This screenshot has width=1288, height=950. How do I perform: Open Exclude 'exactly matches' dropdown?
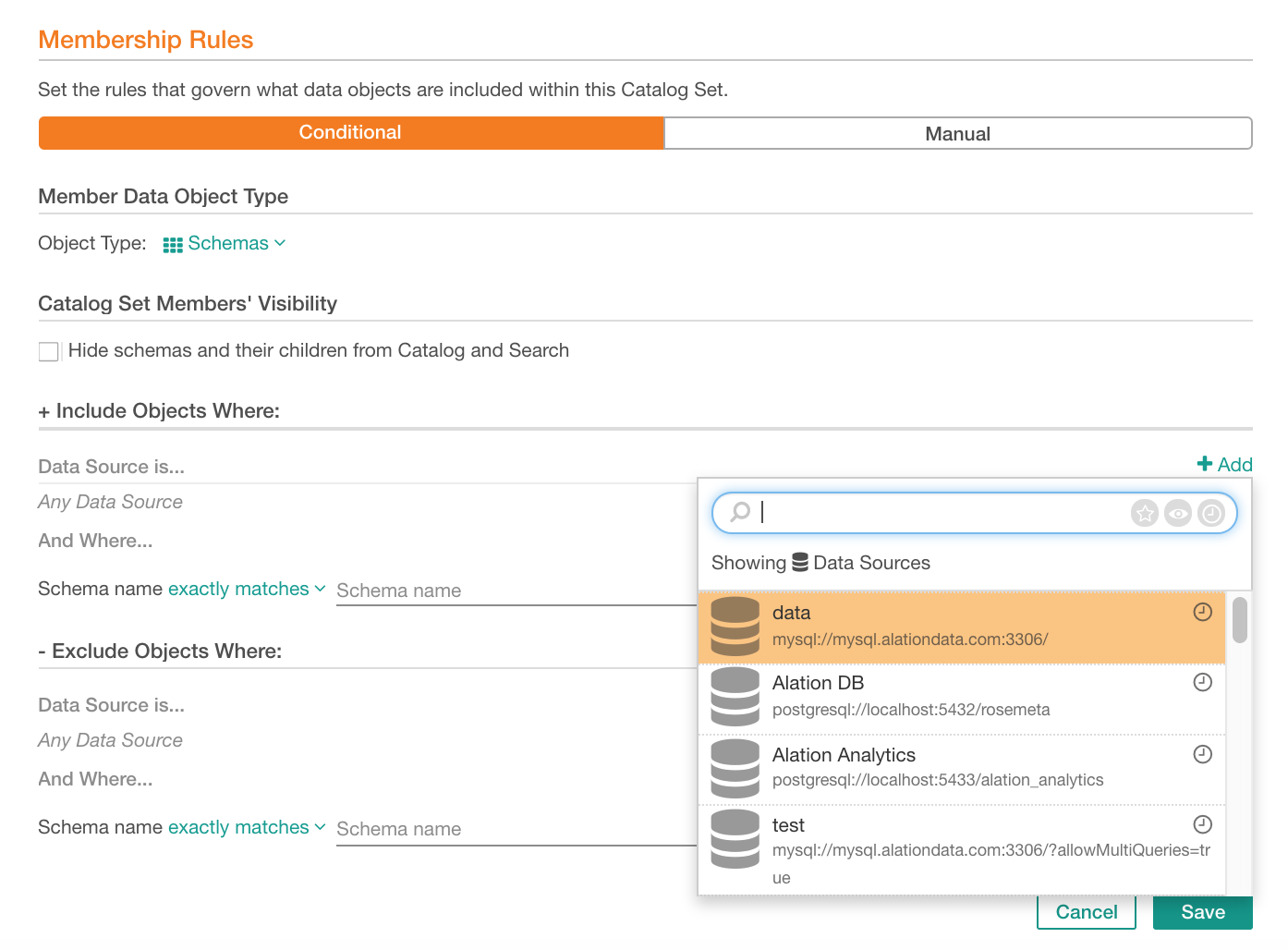247,827
